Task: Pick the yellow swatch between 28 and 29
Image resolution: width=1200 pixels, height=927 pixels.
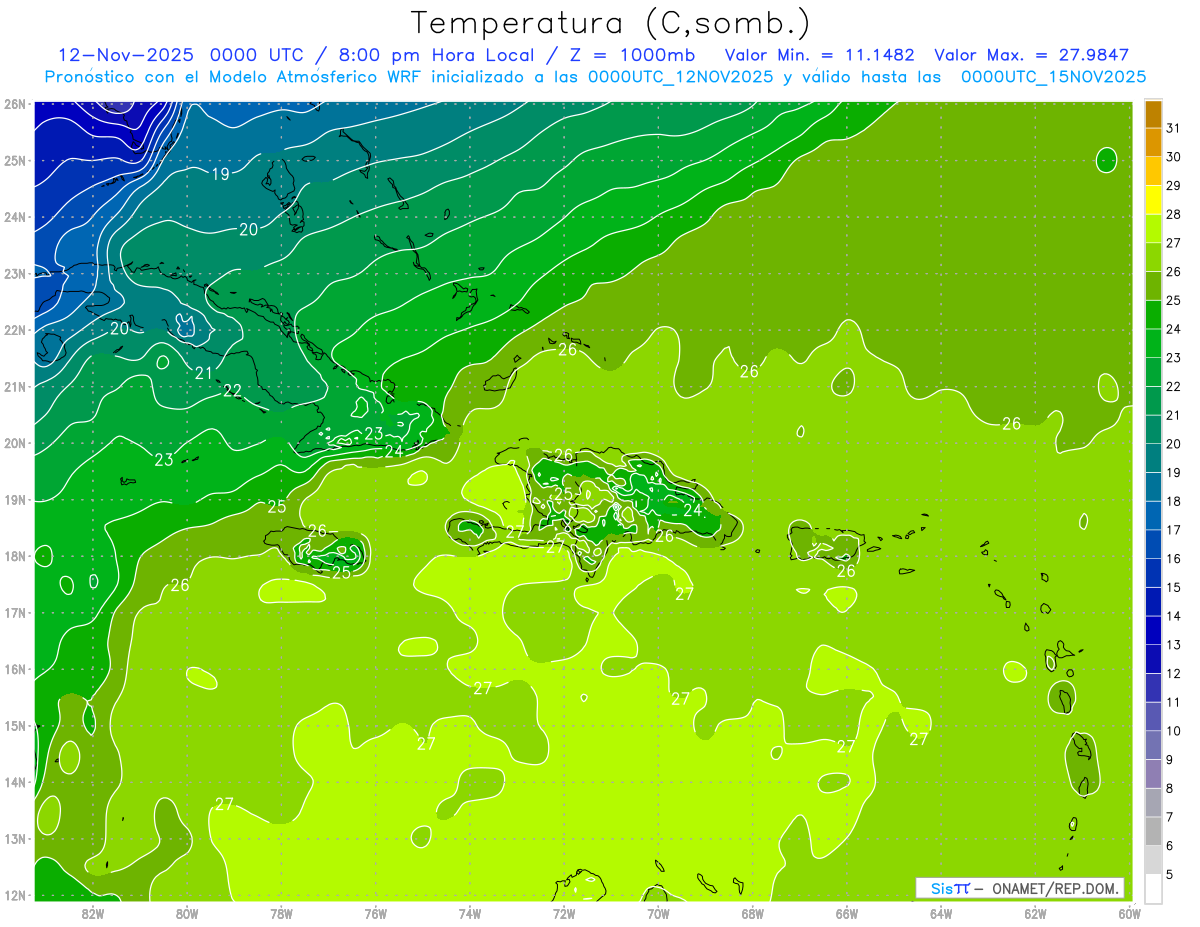Action: point(1153,200)
